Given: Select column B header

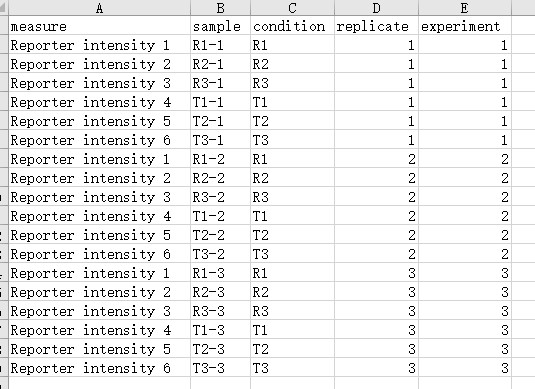Looking at the screenshot, I should (220, 8).
